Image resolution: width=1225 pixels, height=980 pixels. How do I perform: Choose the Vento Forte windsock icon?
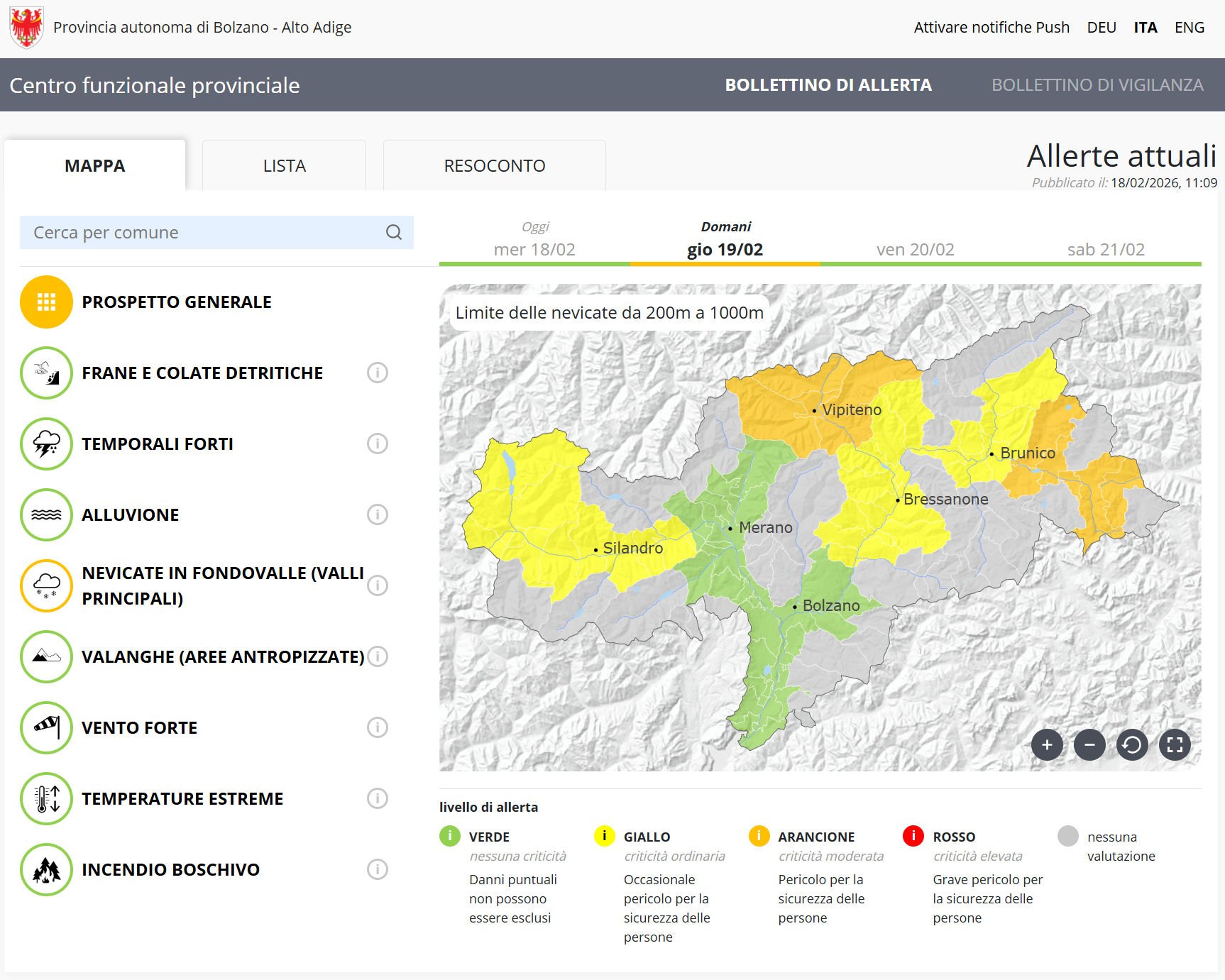click(46, 728)
